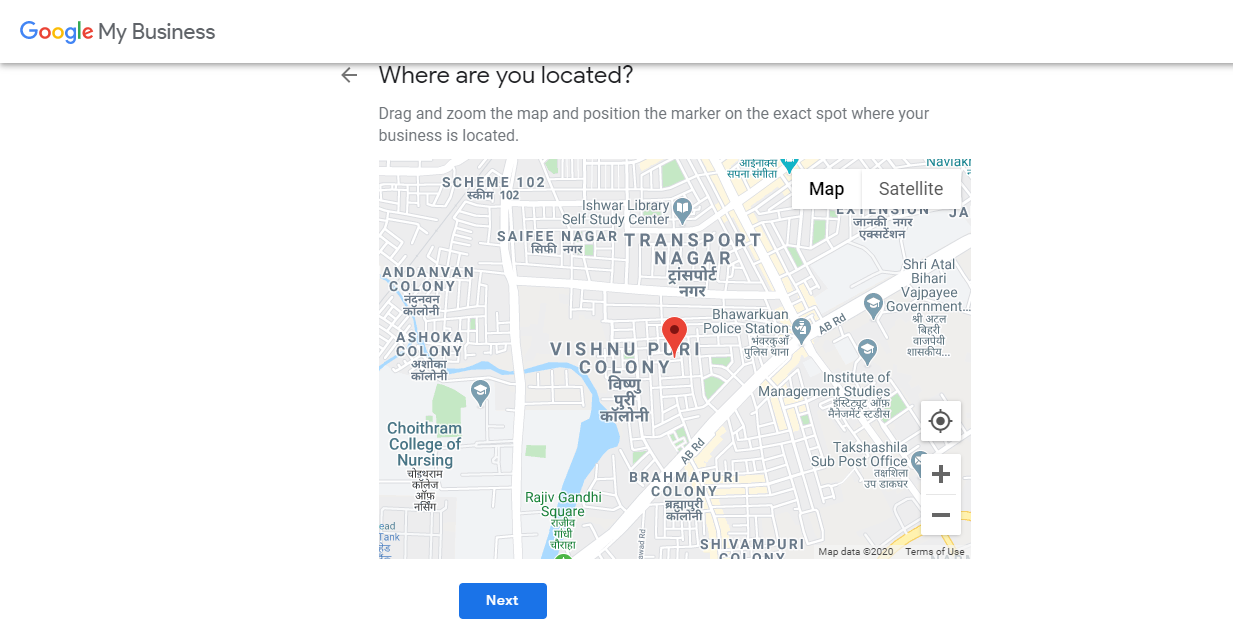Viewport: 1233px width, 623px height.
Task: Open the Terms of Use link
Action: pyautogui.click(x=935, y=552)
